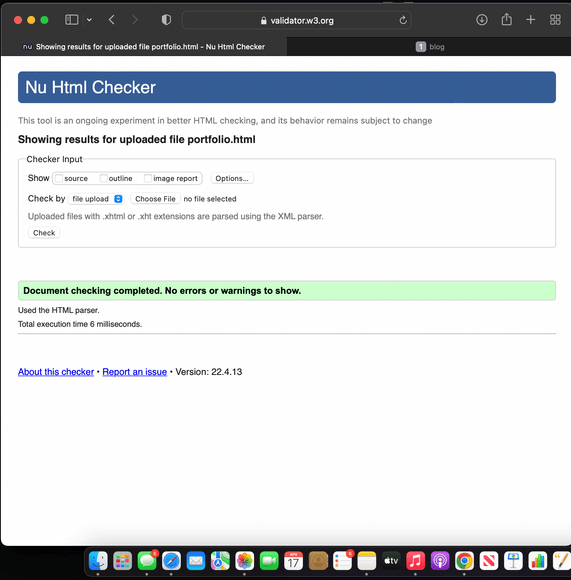
Task: Click the Nu Html Checker header title
Action: pos(90,87)
